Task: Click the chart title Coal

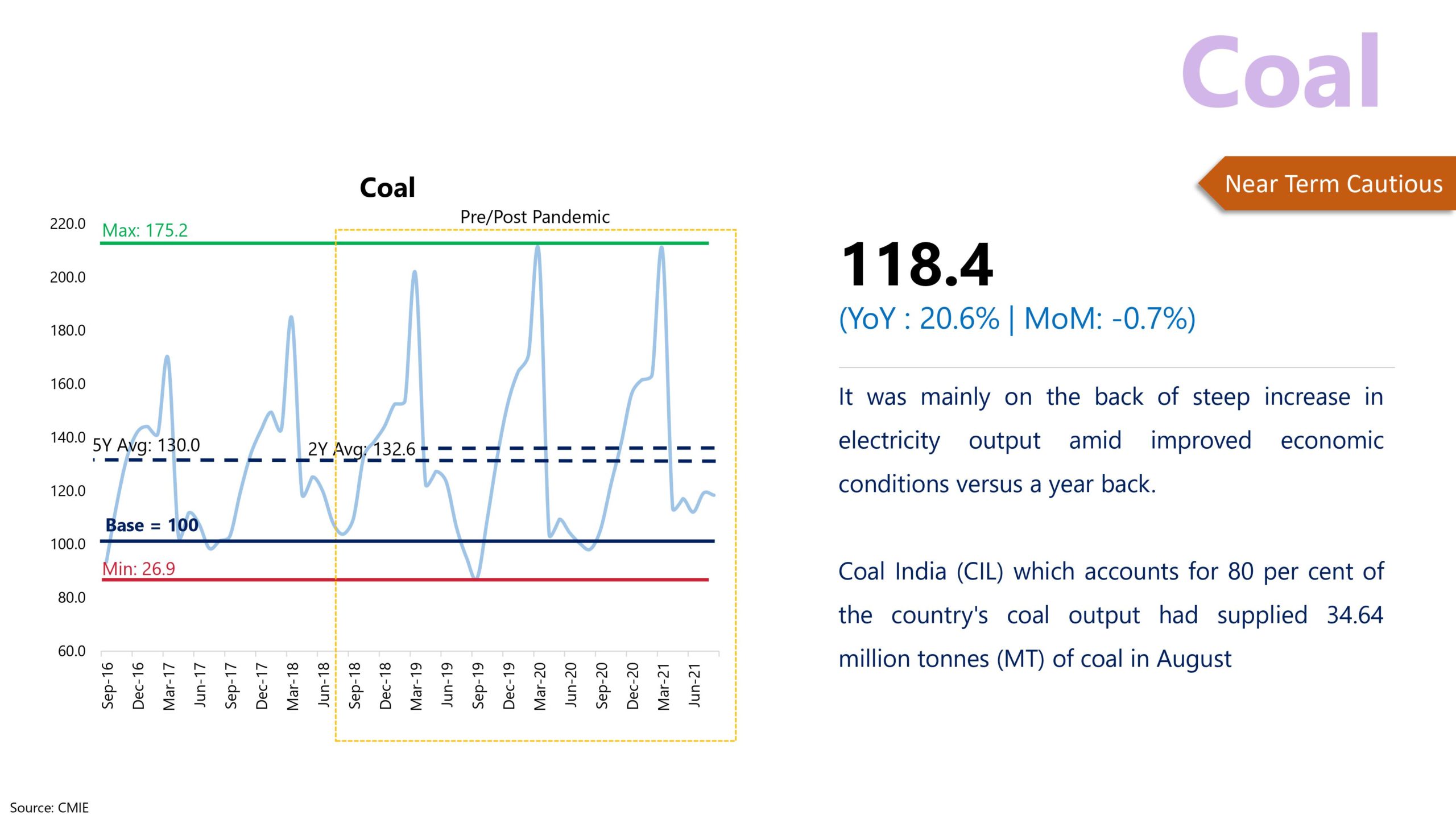Action: coord(387,188)
